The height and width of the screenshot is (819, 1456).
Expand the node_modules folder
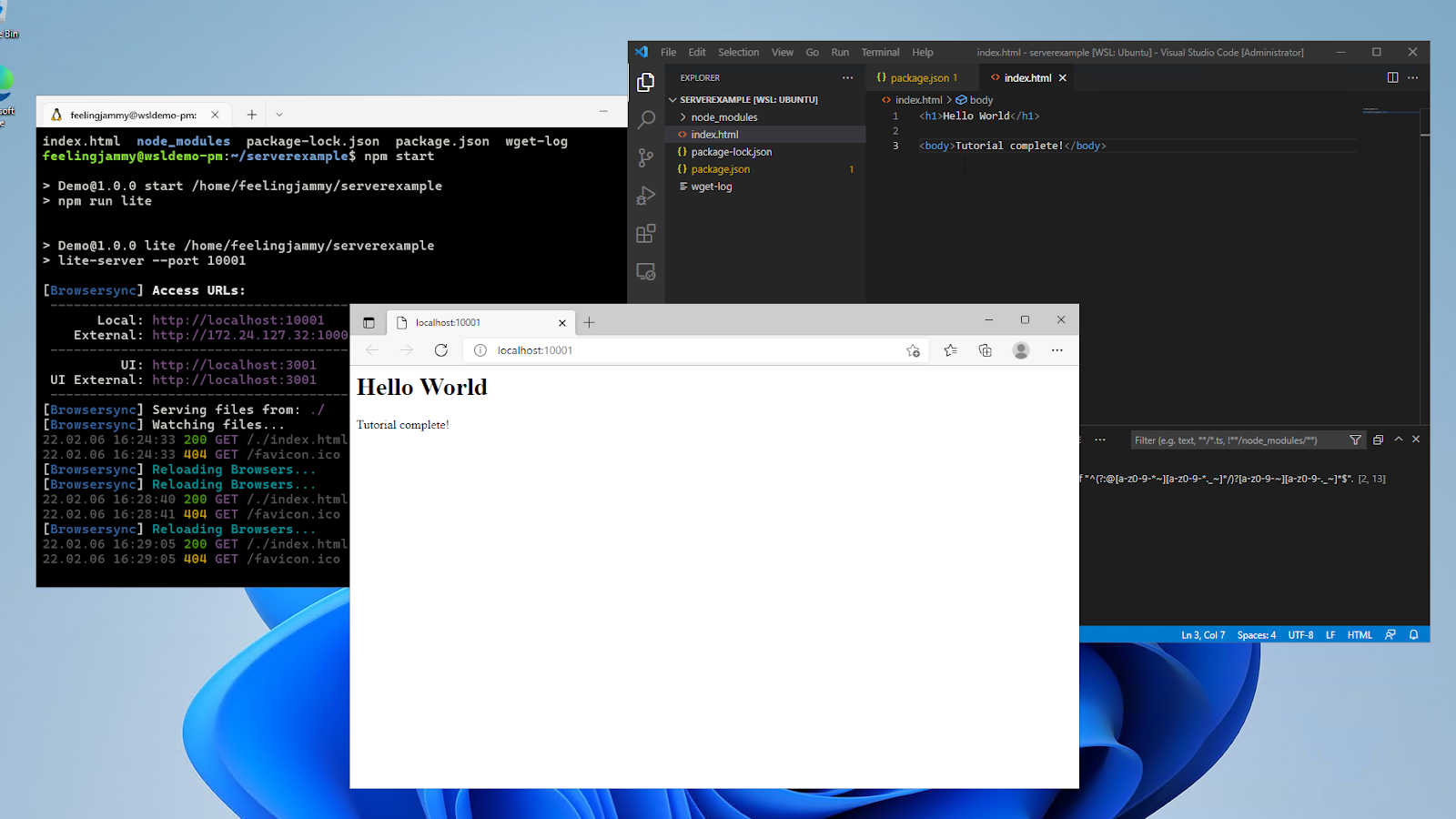tap(722, 116)
